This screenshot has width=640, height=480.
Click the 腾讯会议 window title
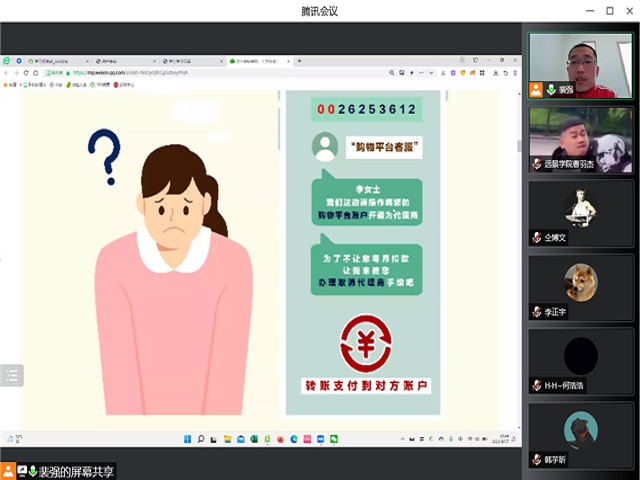pos(320,11)
